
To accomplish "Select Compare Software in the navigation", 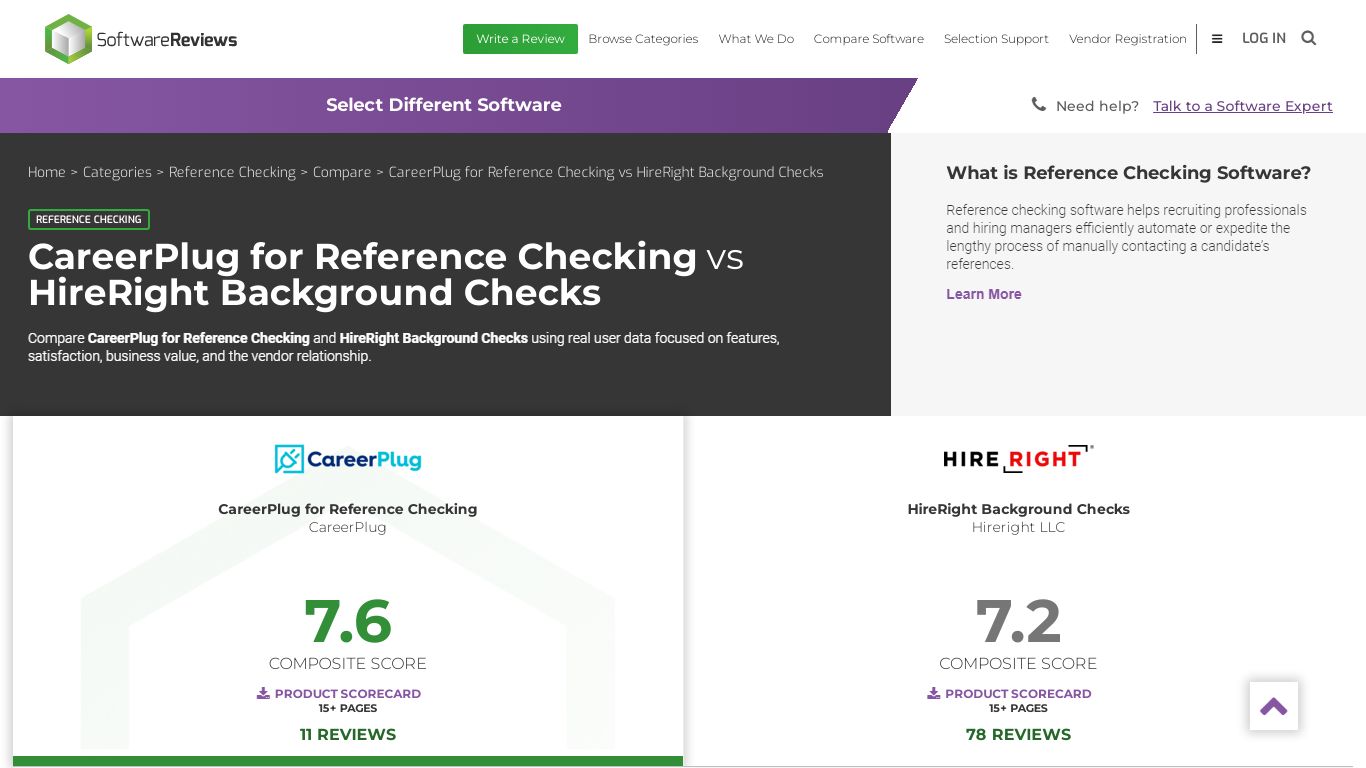I will (869, 39).
